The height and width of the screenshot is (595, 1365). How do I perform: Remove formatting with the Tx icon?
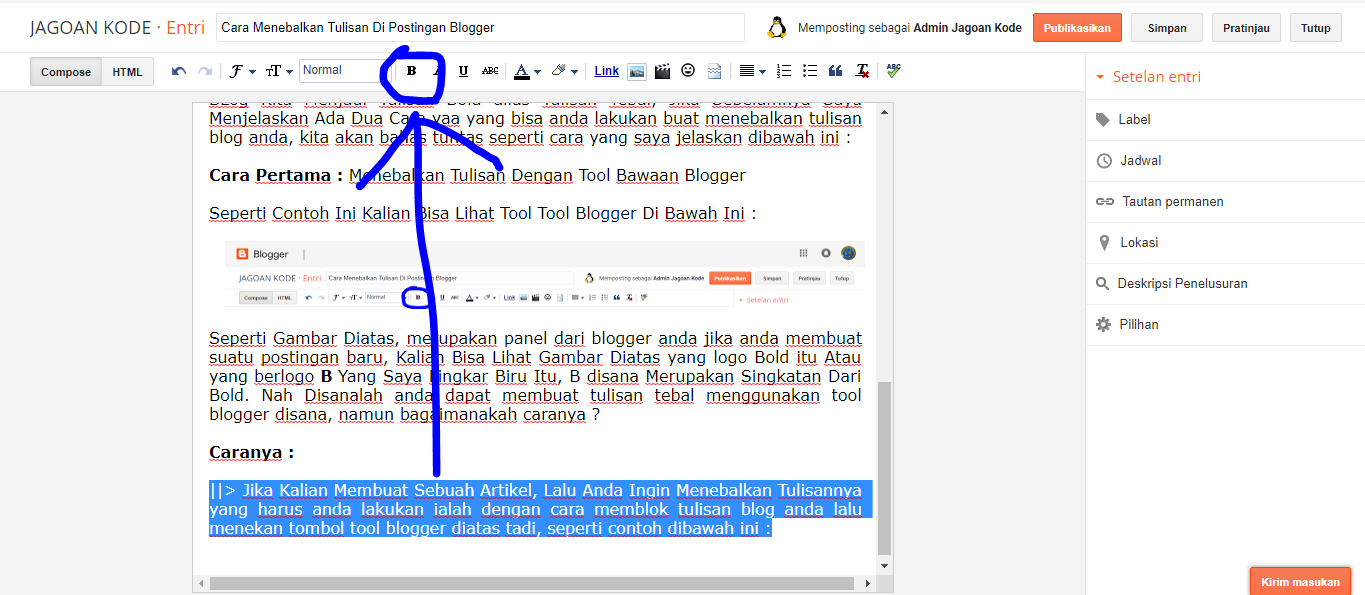[x=860, y=70]
